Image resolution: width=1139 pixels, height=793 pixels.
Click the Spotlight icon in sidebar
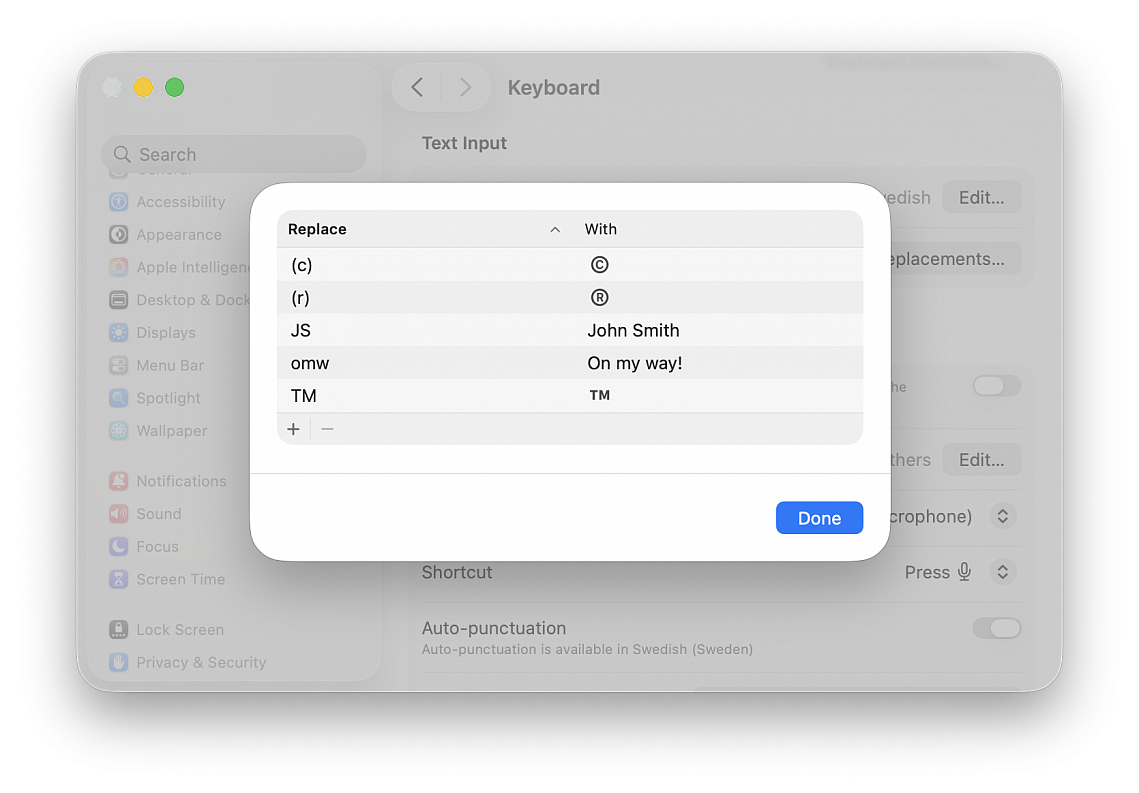pyautogui.click(x=119, y=398)
